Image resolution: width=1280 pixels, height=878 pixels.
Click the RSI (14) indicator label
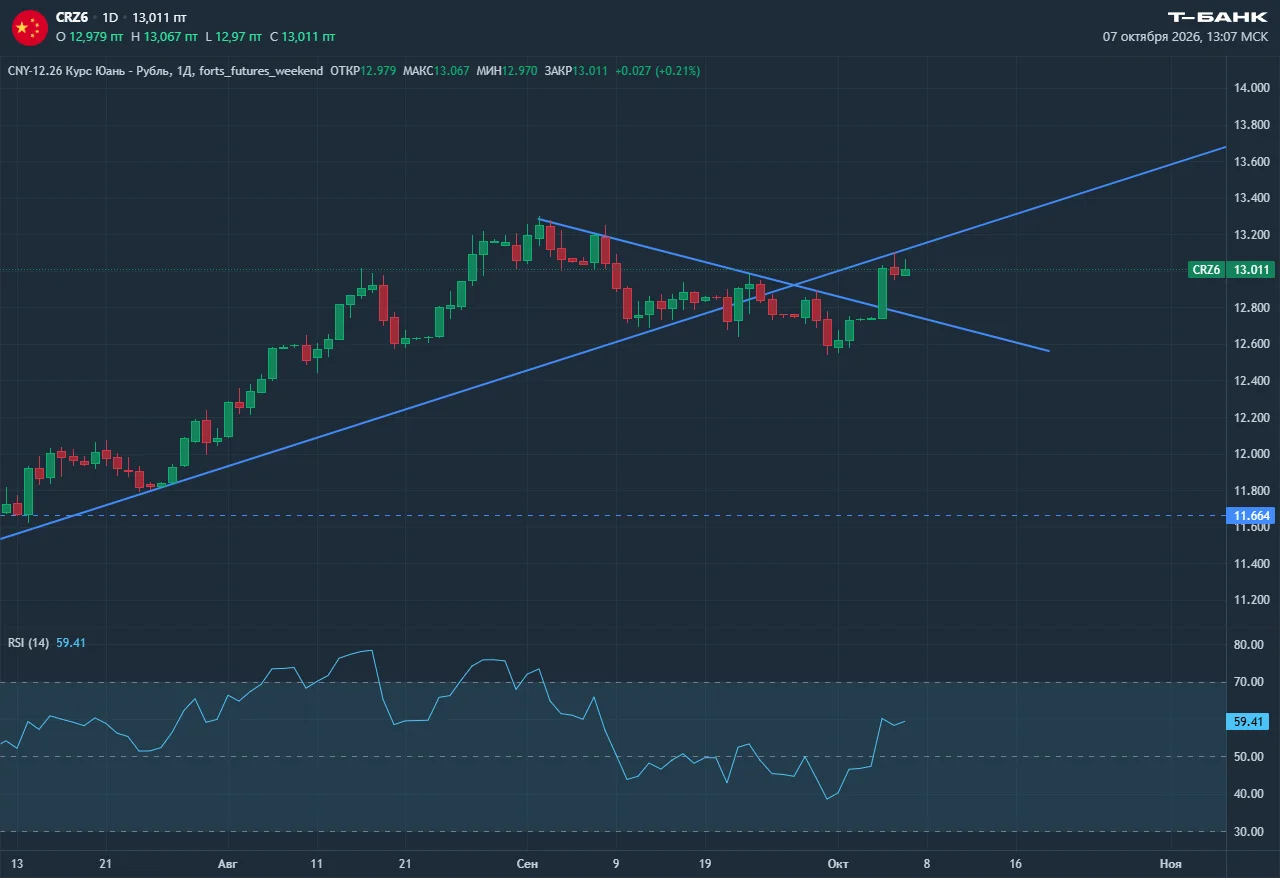pyautogui.click(x=28, y=643)
